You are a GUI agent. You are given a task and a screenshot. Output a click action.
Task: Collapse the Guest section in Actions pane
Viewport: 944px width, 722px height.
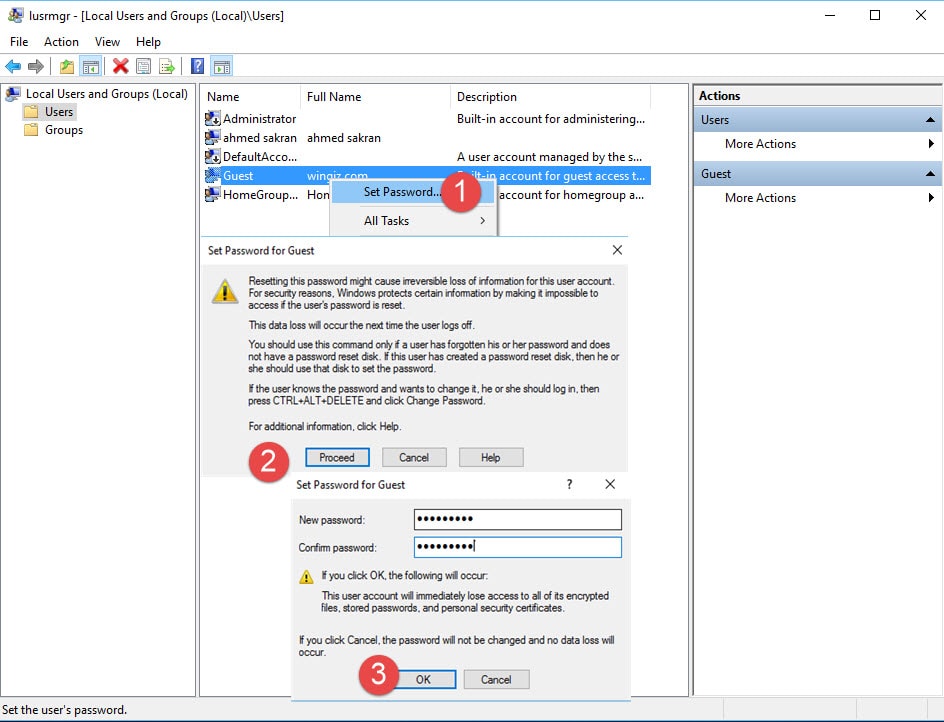coord(930,174)
